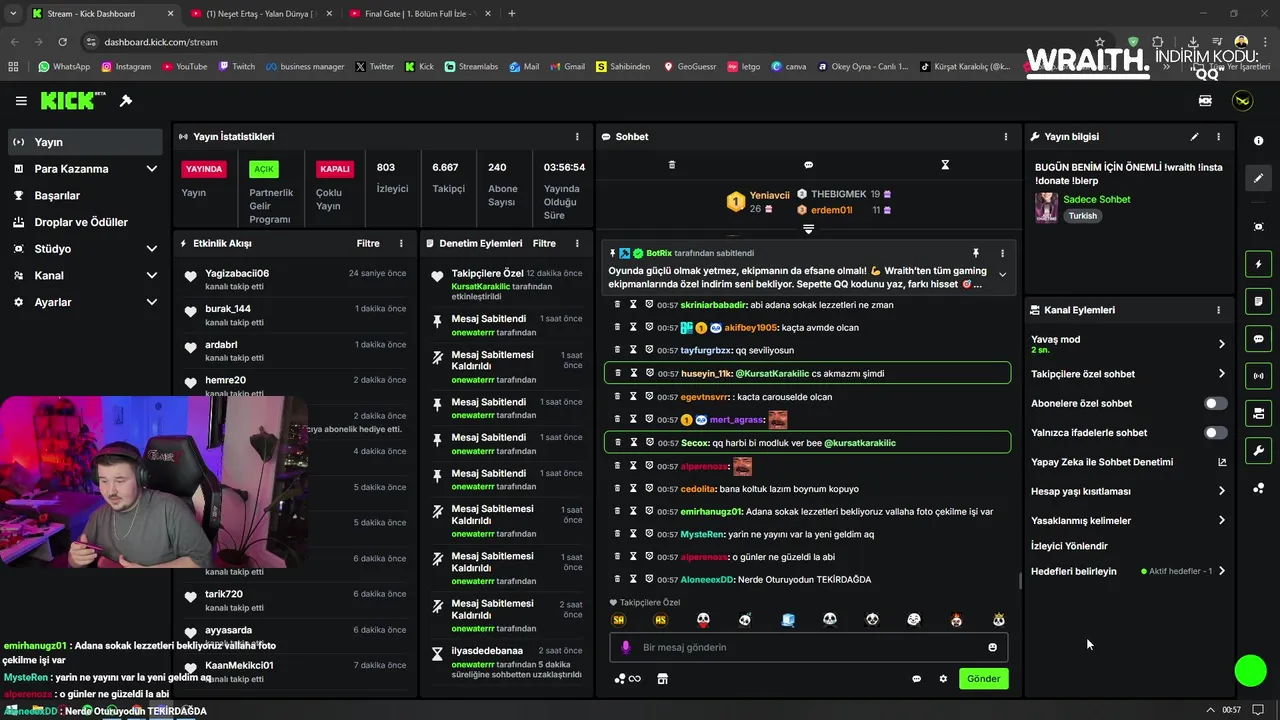Click Filtre in Denetim Eylemleri panel
Viewport: 1280px width, 720px height.
click(x=544, y=243)
